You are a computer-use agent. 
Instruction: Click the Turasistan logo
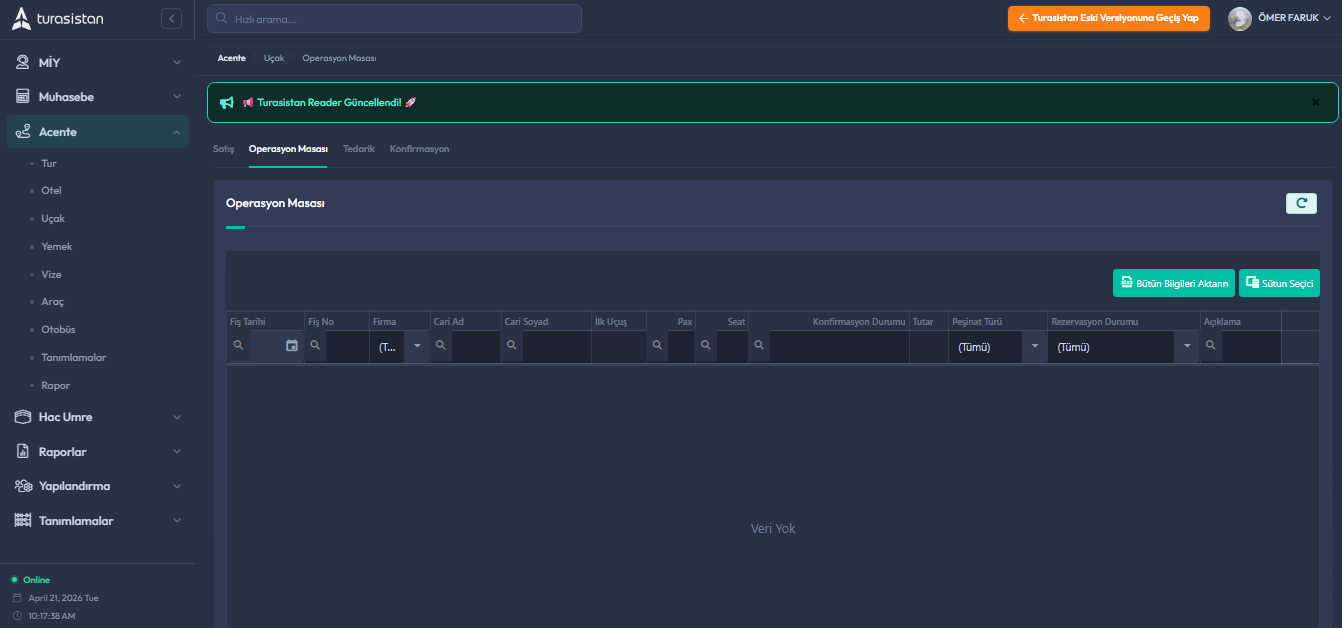pyautogui.click(x=57, y=19)
